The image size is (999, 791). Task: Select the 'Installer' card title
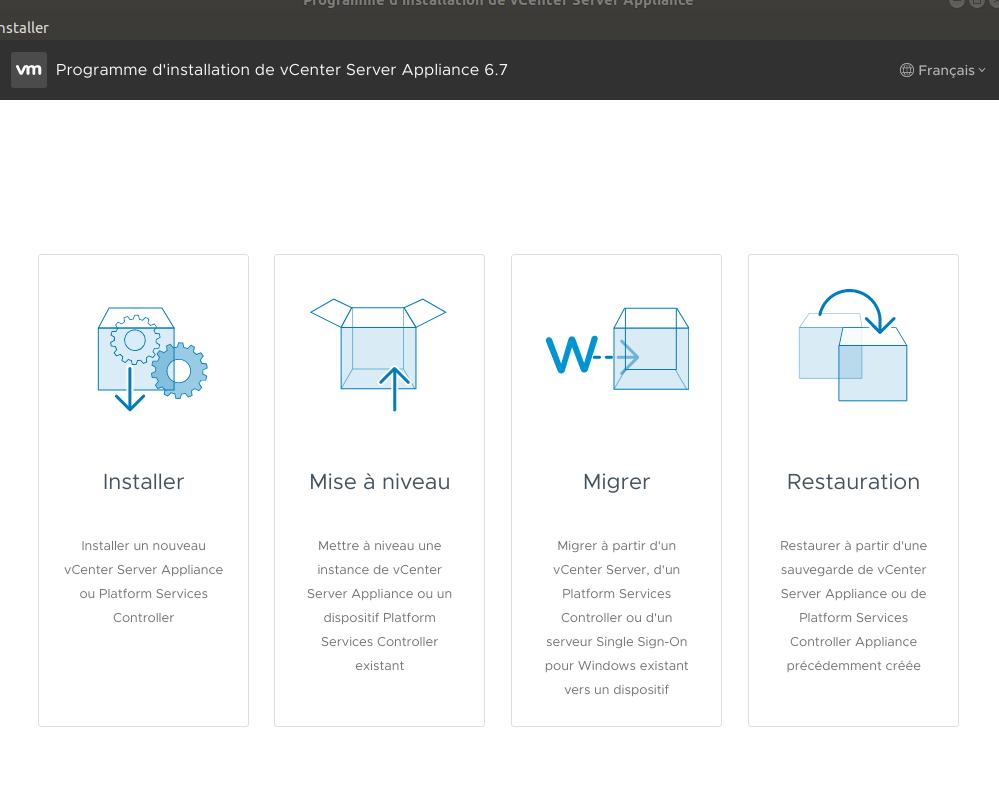[x=143, y=481]
